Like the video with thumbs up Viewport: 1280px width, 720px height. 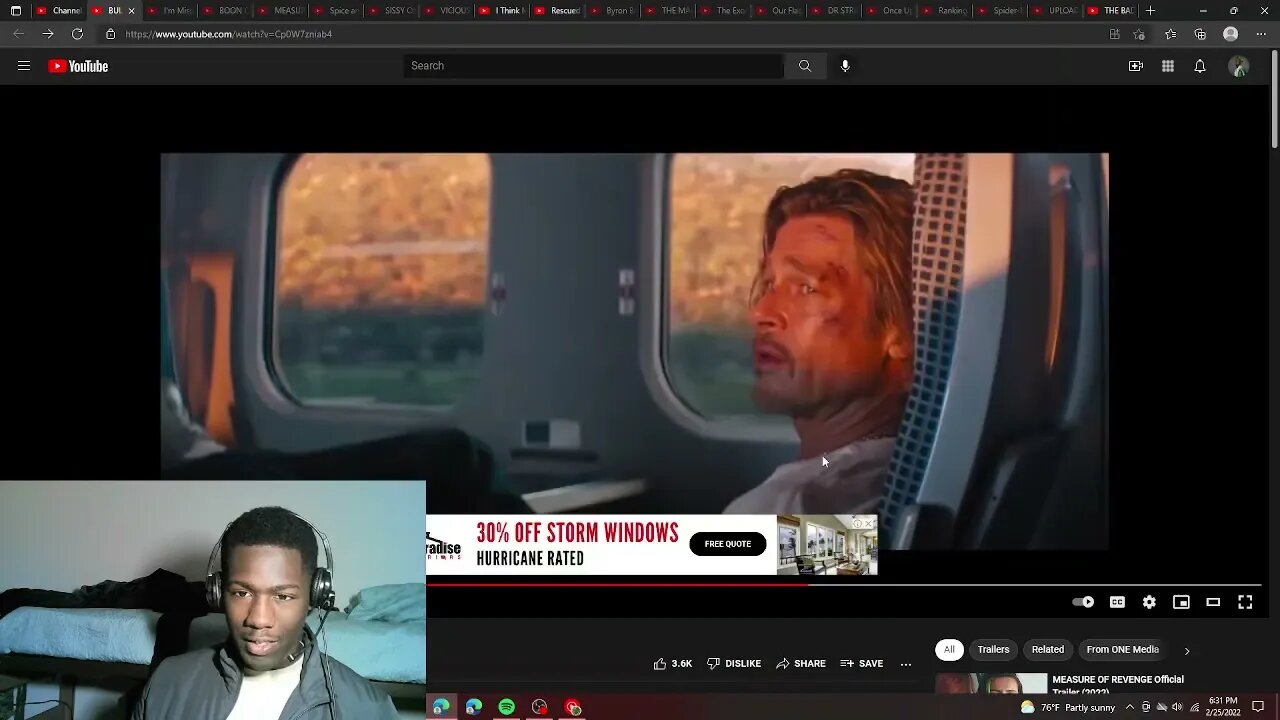pos(660,663)
